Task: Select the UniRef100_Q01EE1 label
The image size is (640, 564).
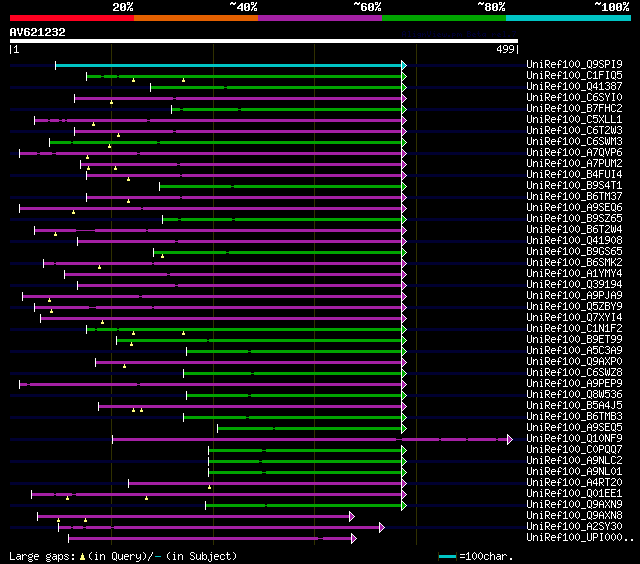Action: click(x=574, y=494)
